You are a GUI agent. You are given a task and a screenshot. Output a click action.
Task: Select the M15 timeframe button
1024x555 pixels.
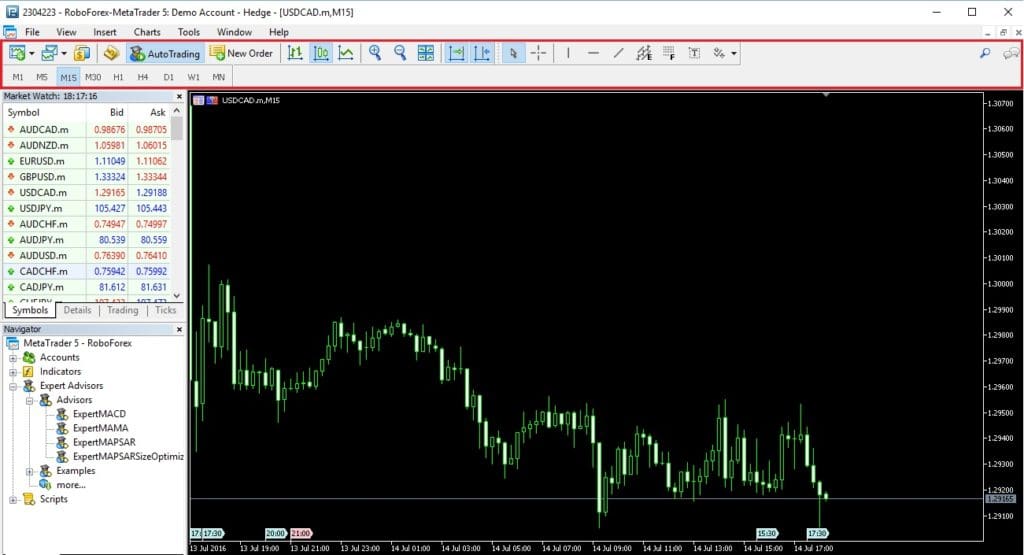coord(68,77)
